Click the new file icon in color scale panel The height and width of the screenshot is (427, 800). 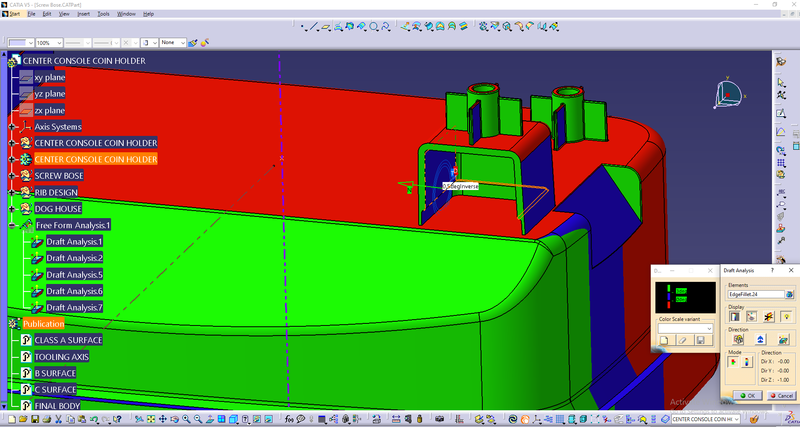(663, 341)
